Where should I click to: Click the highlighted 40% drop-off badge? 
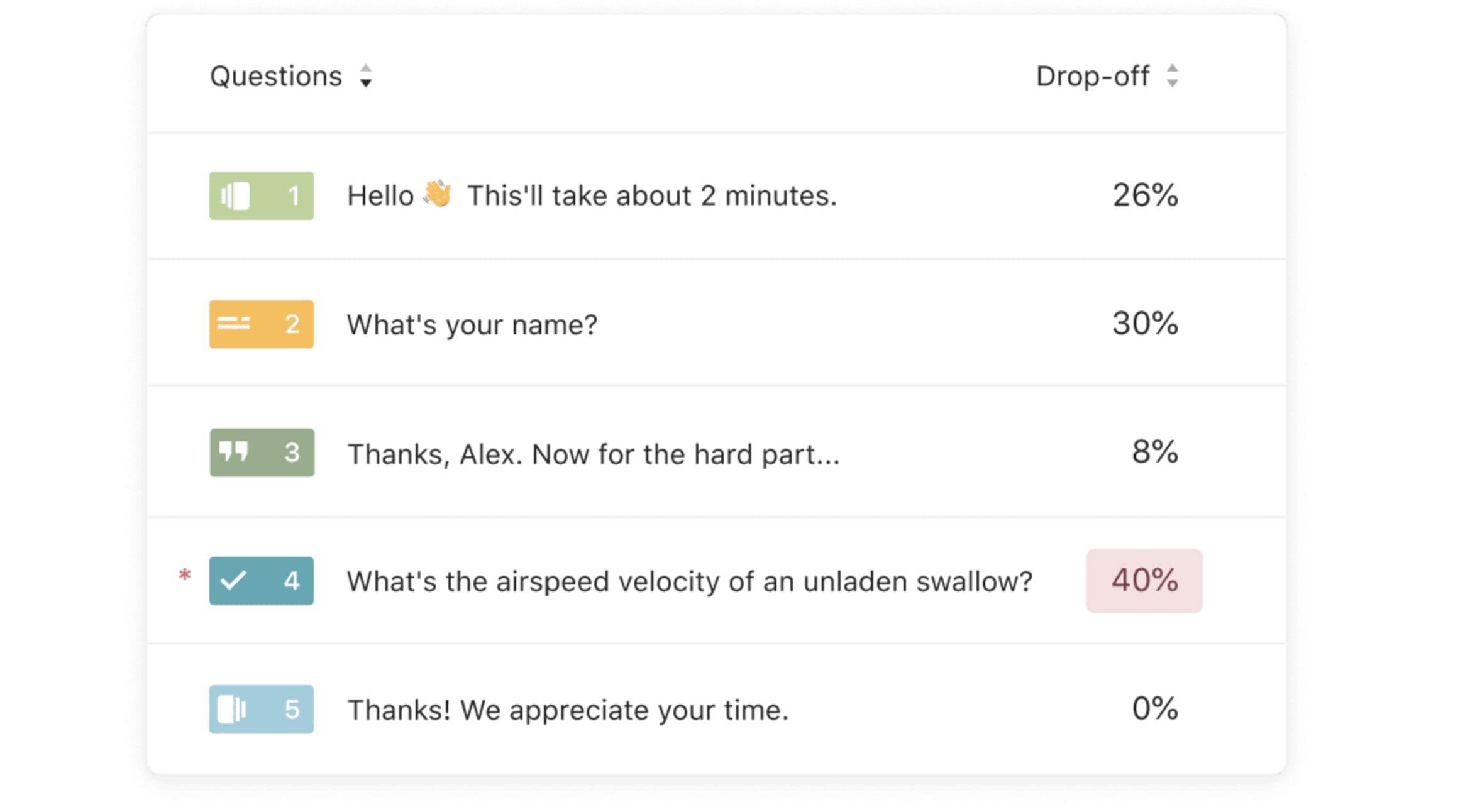tap(1144, 581)
